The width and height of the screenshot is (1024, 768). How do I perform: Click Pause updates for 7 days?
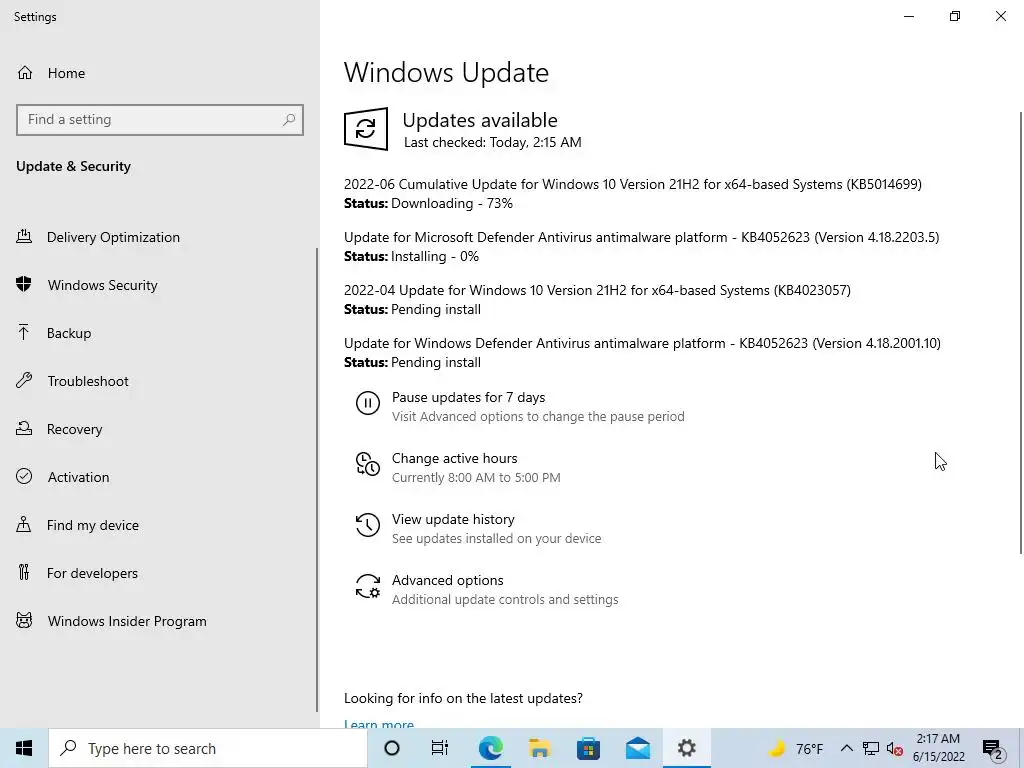(x=468, y=397)
